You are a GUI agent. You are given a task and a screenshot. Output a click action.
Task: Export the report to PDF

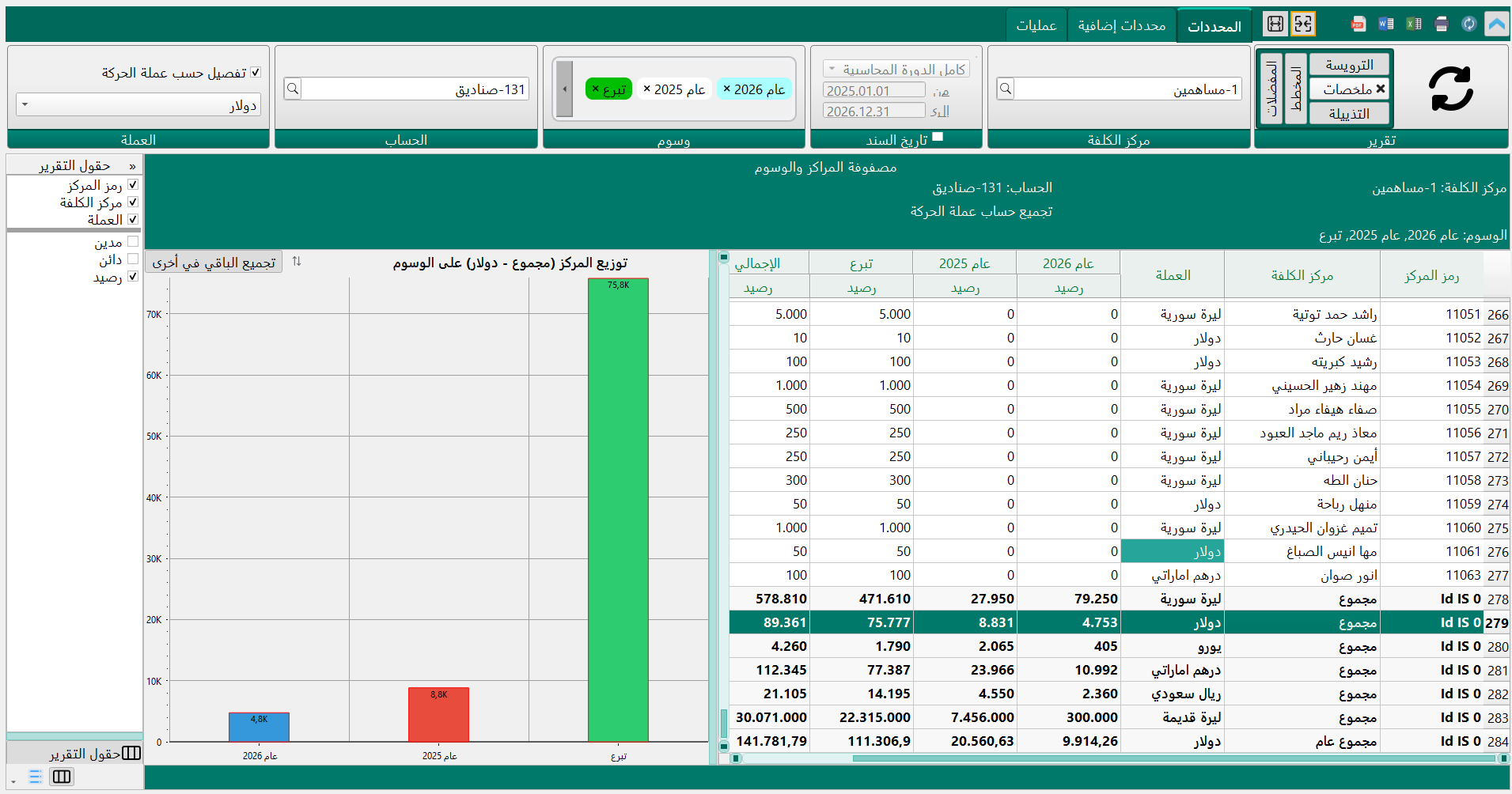pos(1358,25)
